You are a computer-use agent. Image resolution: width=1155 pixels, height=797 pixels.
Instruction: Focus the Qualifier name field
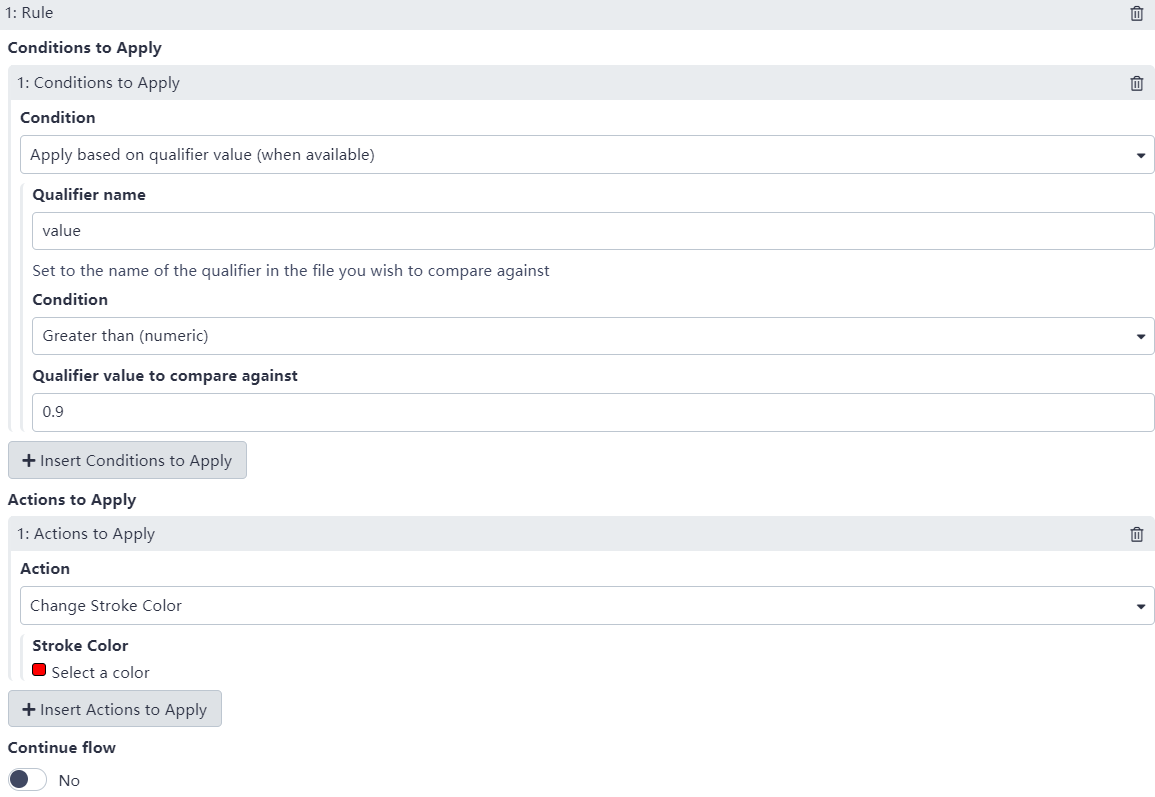593,231
